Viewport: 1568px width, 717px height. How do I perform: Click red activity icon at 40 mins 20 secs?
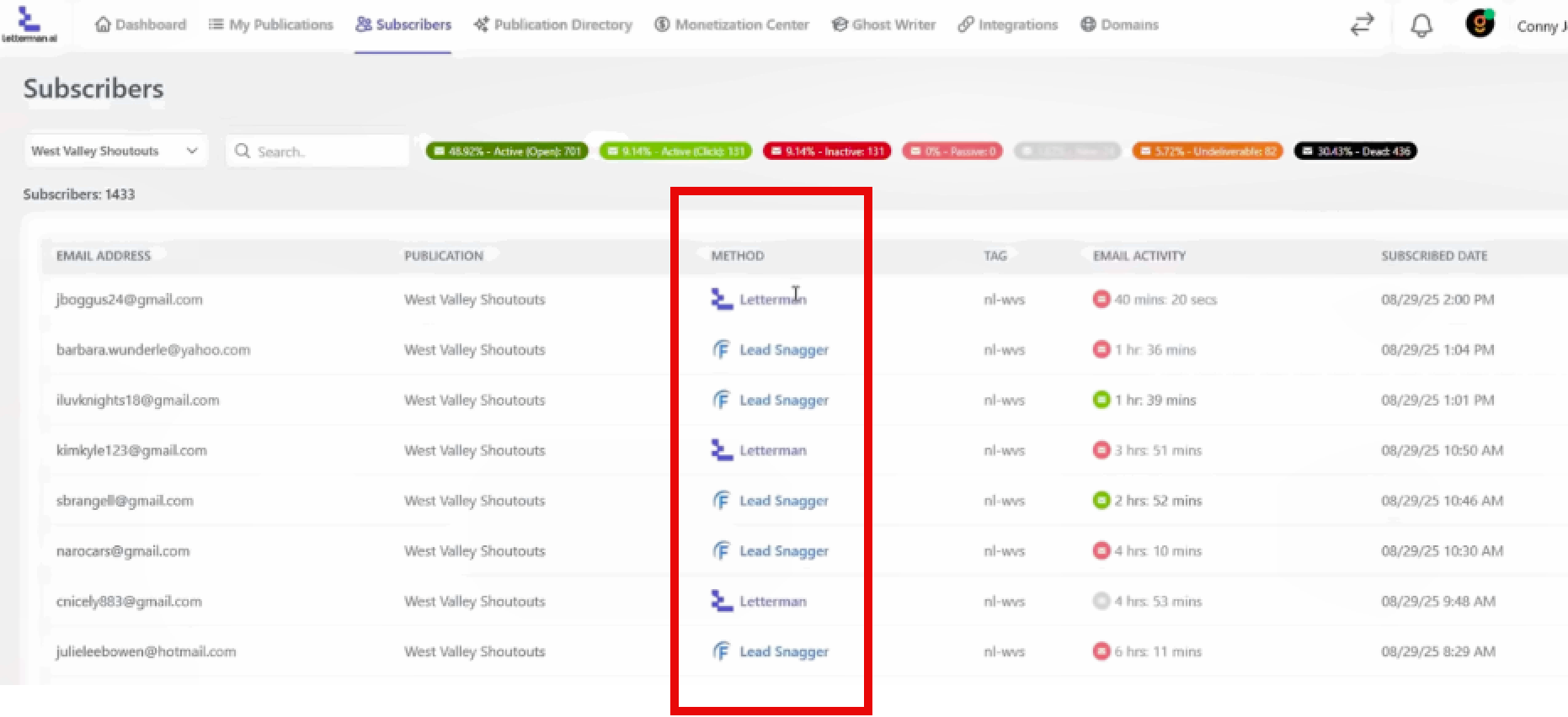click(x=1101, y=299)
